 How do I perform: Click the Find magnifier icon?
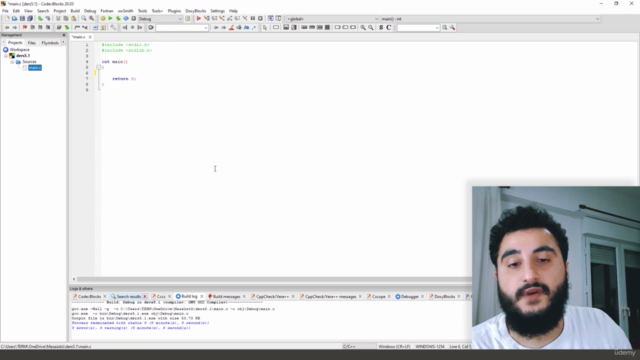point(84,19)
